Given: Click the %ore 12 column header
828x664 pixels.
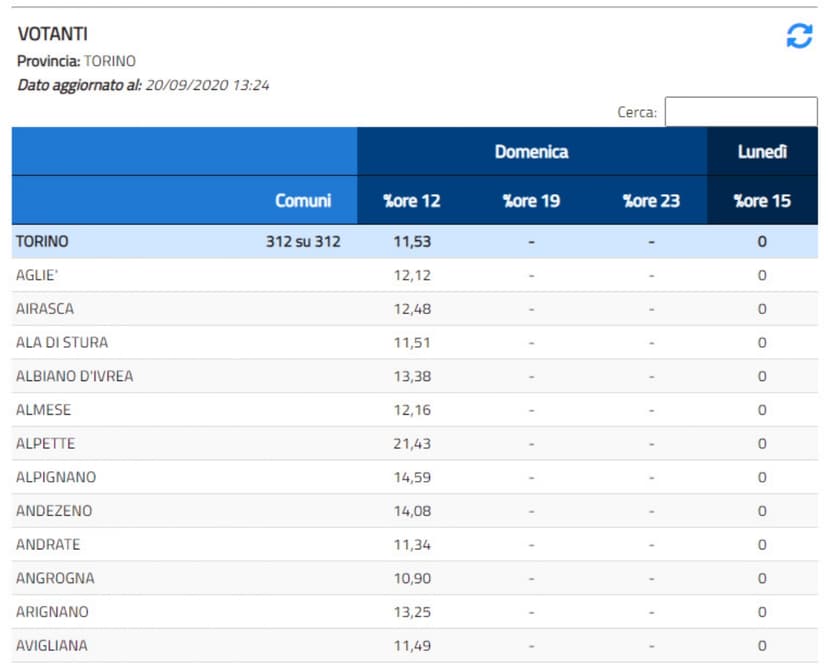Looking at the screenshot, I should [412, 201].
